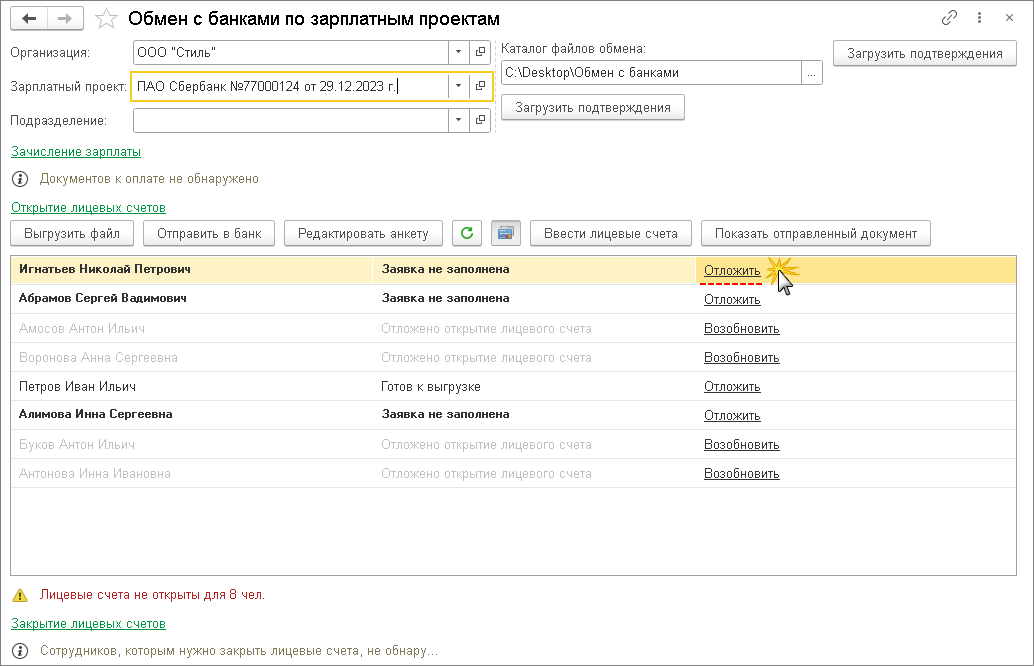The height and width of the screenshot is (666, 1034).
Task: Go back using the left arrow
Action: click(x=30, y=19)
